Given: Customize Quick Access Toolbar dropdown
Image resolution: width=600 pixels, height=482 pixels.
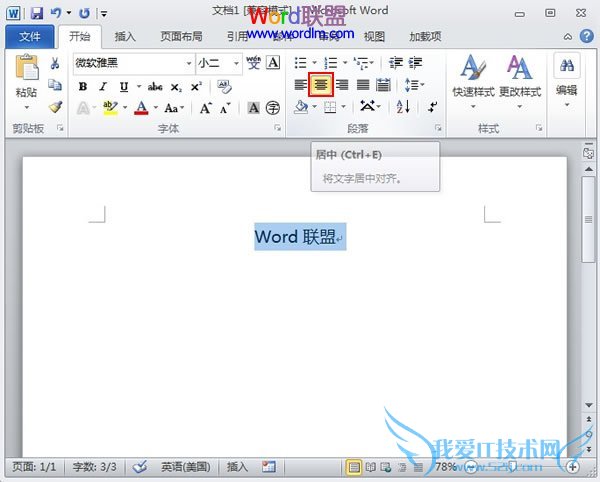Looking at the screenshot, I should [x=104, y=14].
